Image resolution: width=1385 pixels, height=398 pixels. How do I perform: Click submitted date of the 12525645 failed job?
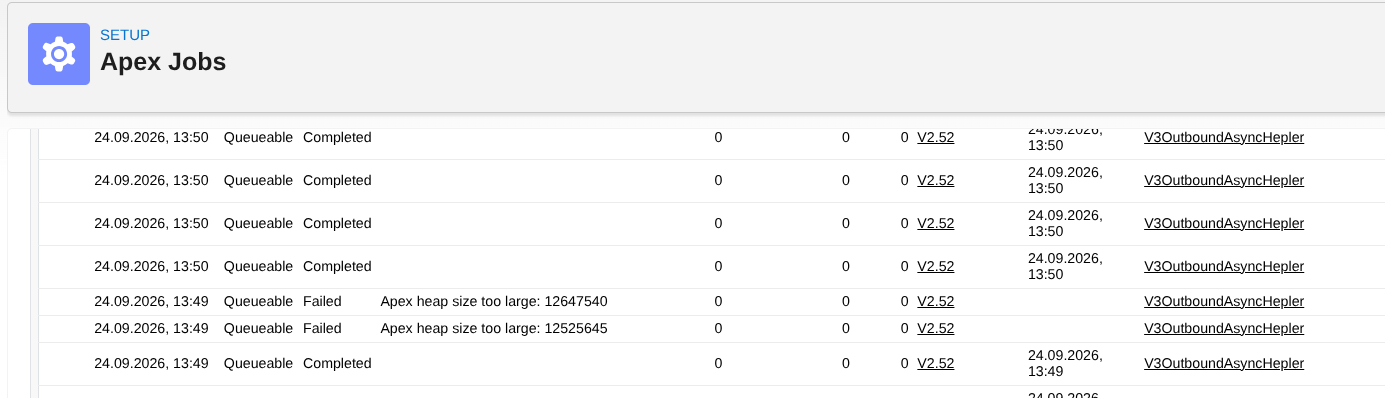[151, 328]
